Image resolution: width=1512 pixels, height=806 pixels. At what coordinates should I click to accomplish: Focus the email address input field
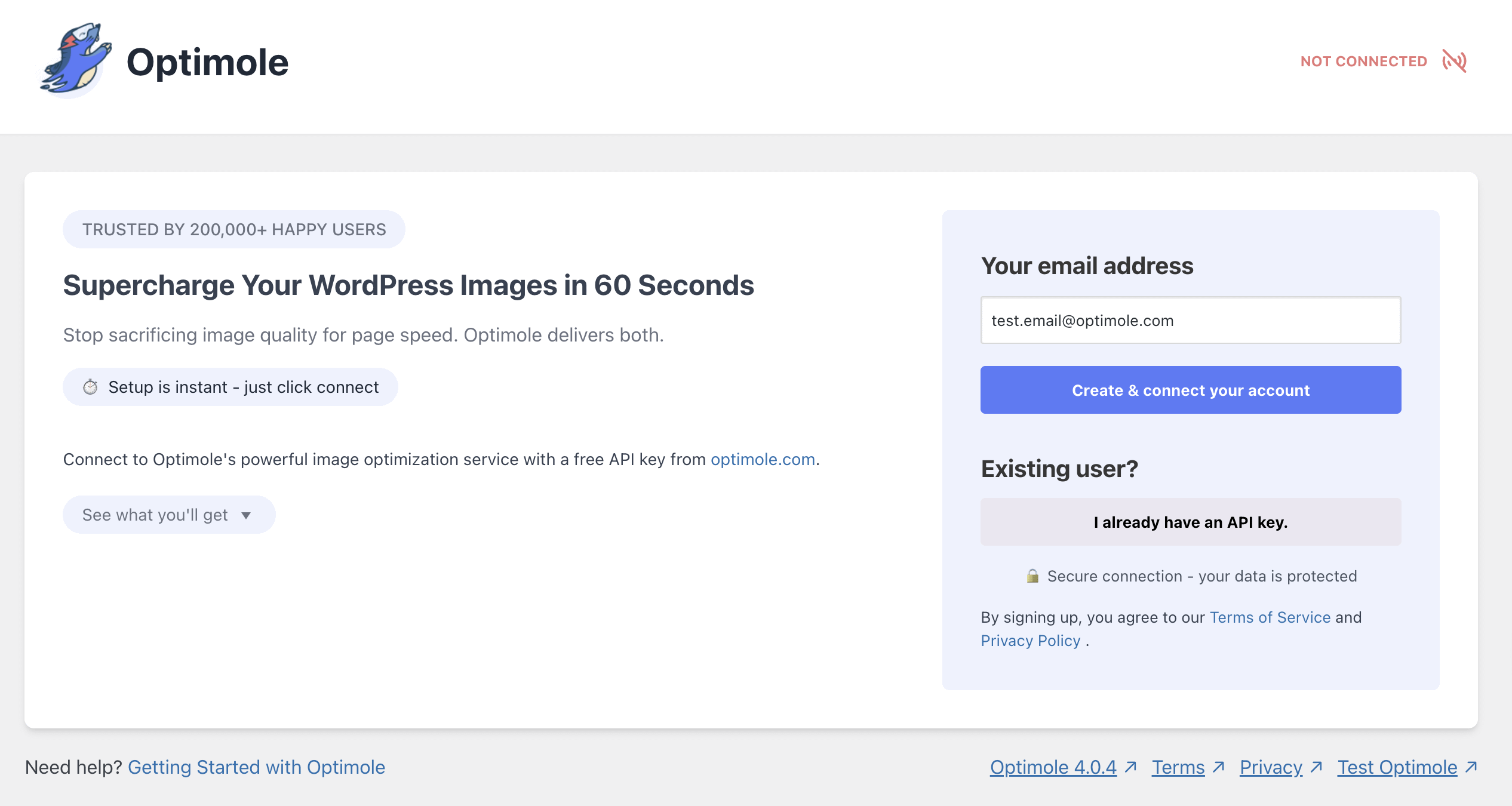click(1190, 321)
